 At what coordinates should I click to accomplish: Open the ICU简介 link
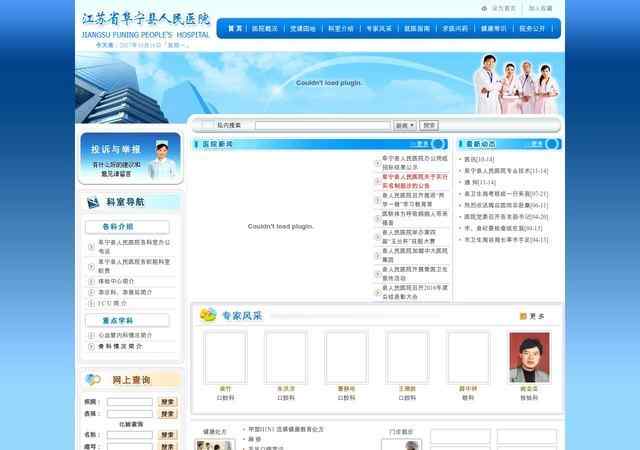pos(113,303)
